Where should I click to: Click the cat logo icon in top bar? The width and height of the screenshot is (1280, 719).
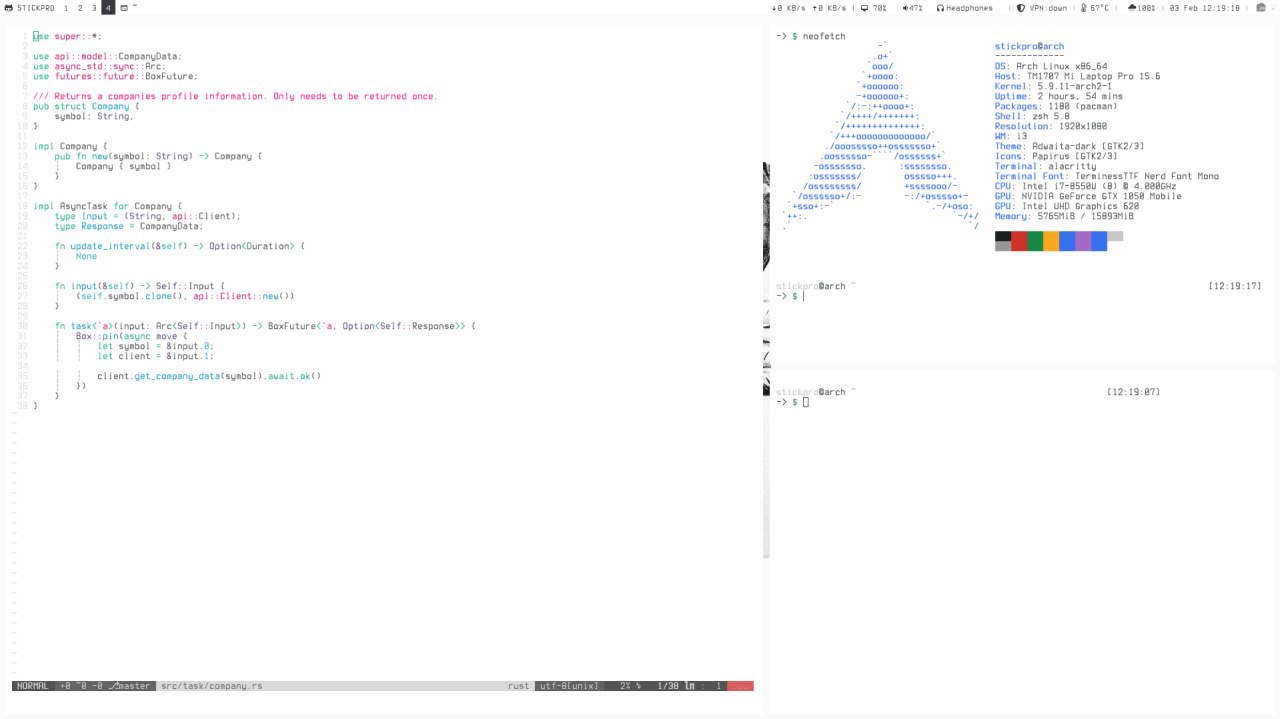(x=8, y=8)
